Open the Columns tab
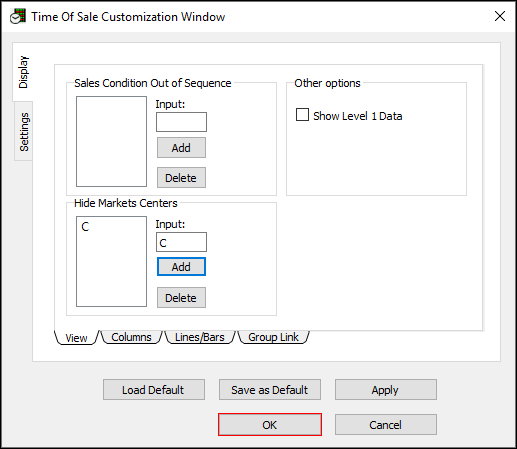 [x=131, y=337]
